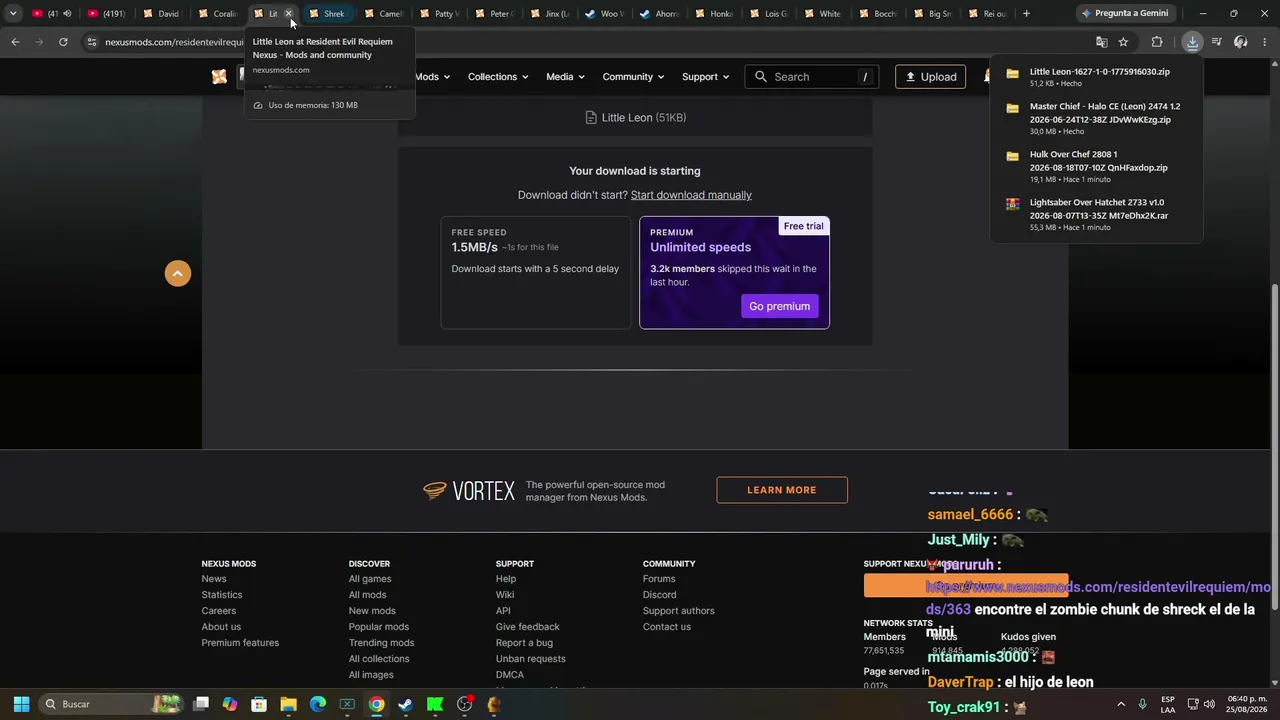This screenshot has height=720, width=1280.
Task: Open the Trending mods footer link
Action: 381,643
